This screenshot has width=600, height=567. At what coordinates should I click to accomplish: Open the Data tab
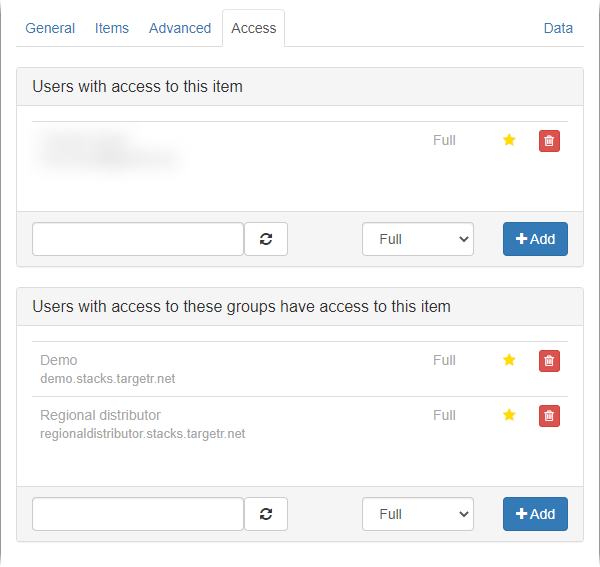[558, 28]
